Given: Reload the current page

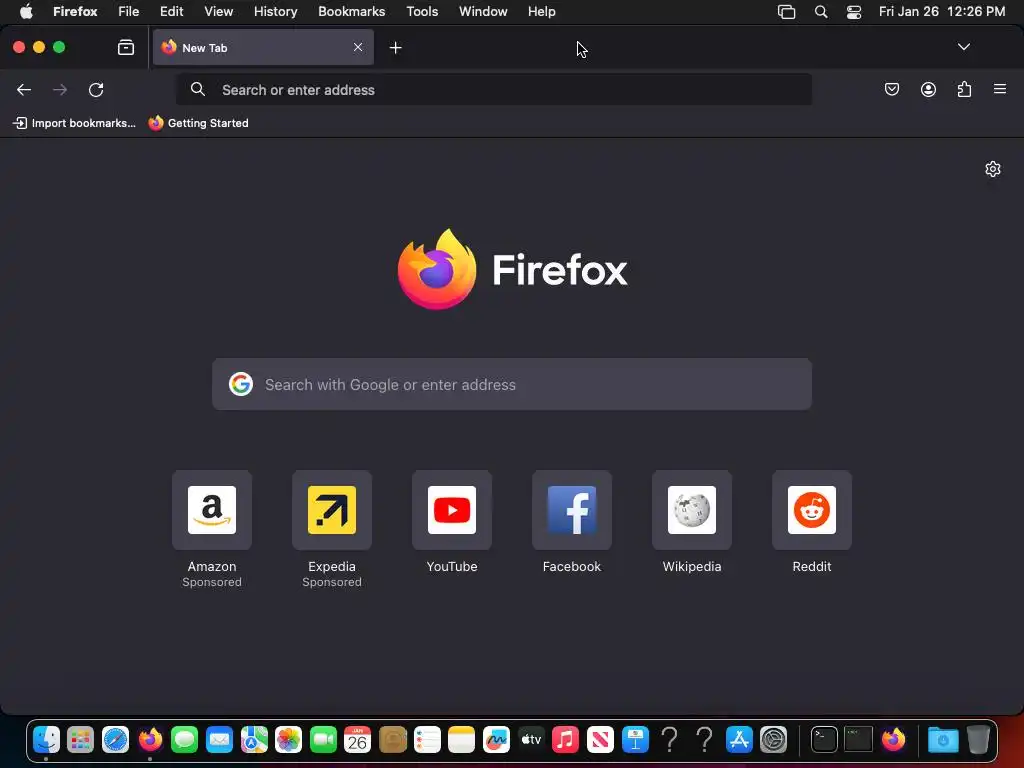Looking at the screenshot, I should pos(96,89).
